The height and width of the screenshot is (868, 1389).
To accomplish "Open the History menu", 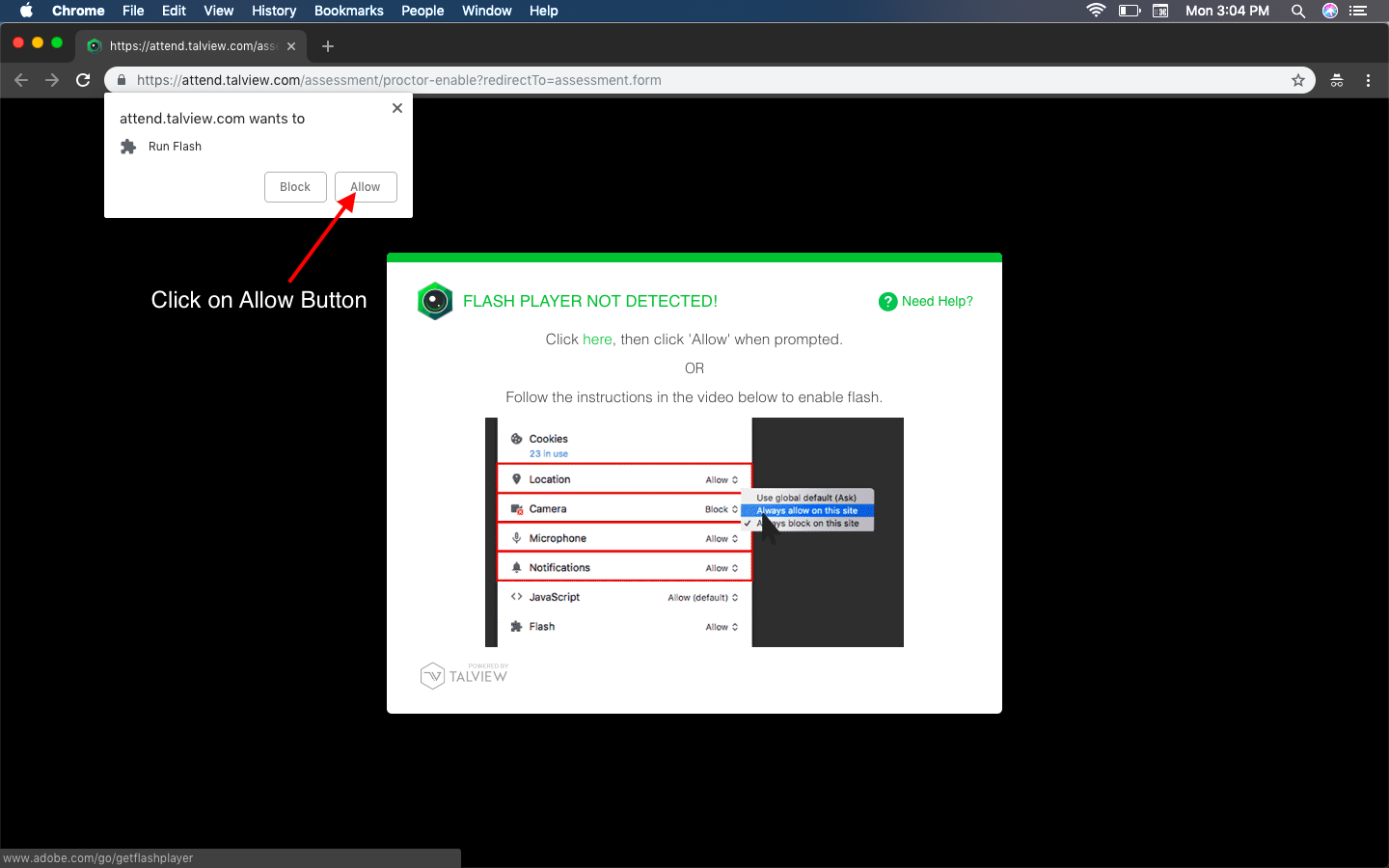I will click(274, 11).
